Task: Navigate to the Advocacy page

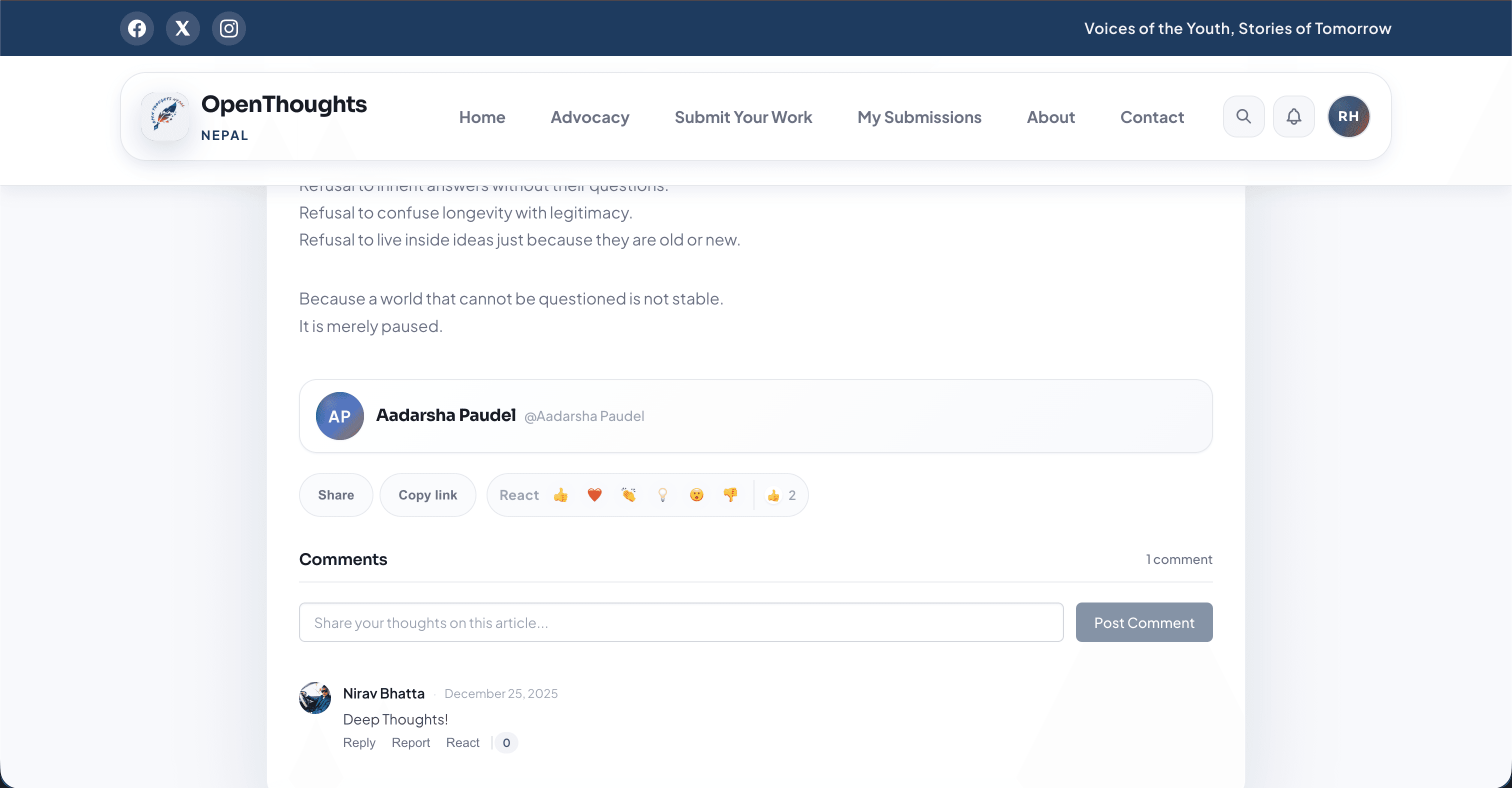Action: (x=589, y=117)
